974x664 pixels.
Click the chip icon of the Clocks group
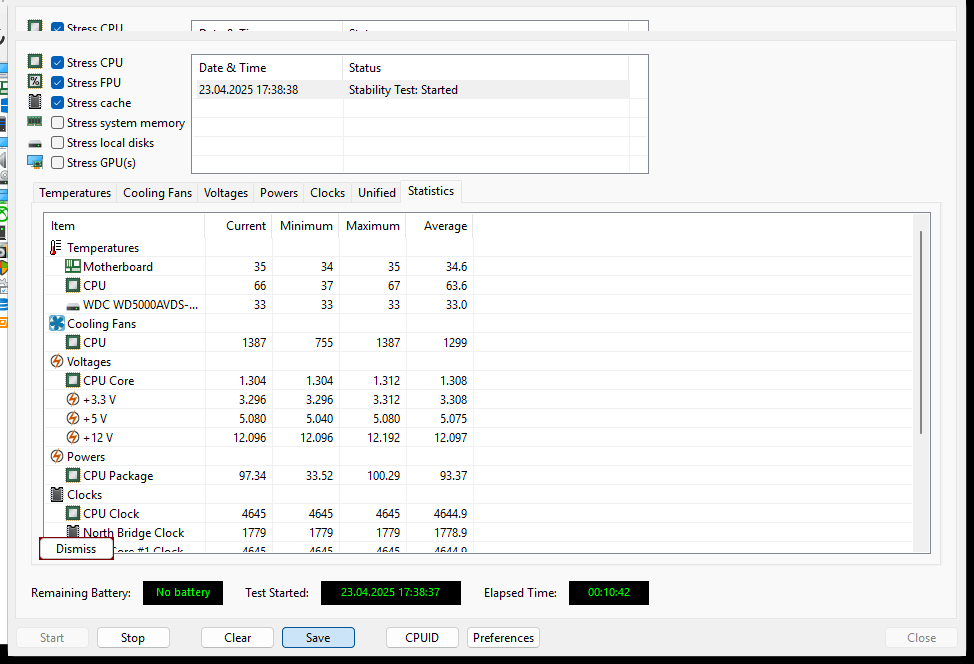pos(57,494)
